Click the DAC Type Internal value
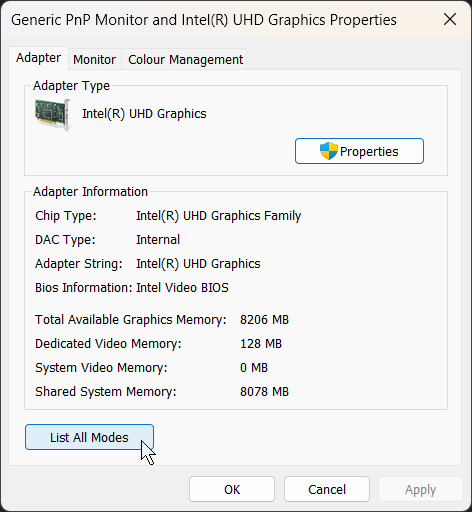 click(x=158, y=240)
